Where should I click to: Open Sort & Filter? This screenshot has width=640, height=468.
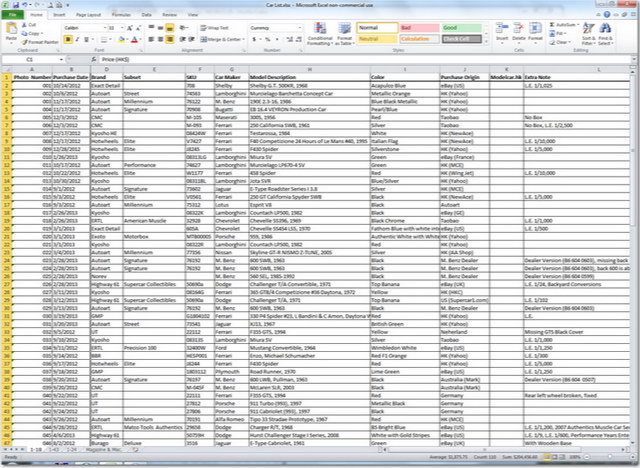588,34
